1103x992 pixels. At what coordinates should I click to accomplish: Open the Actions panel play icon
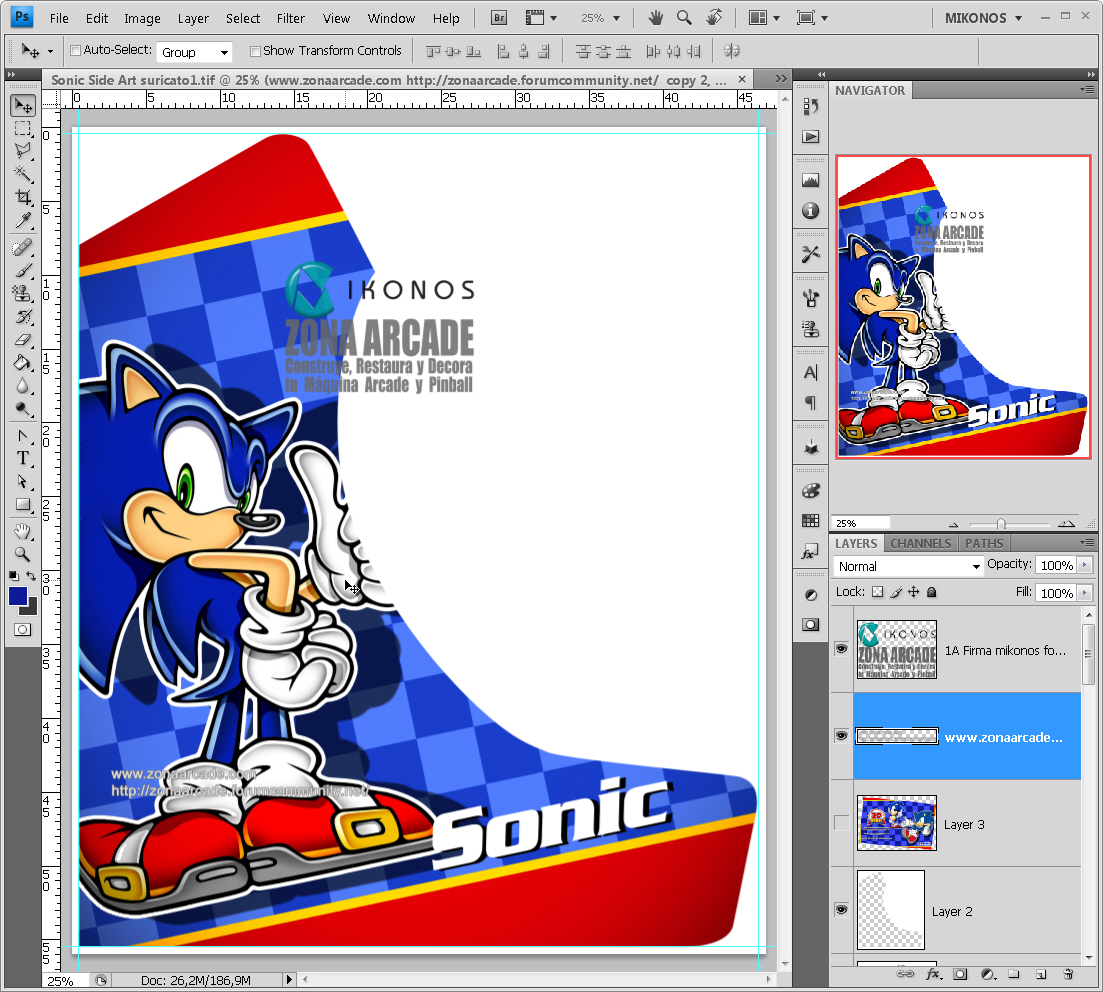tap(811, 136)
